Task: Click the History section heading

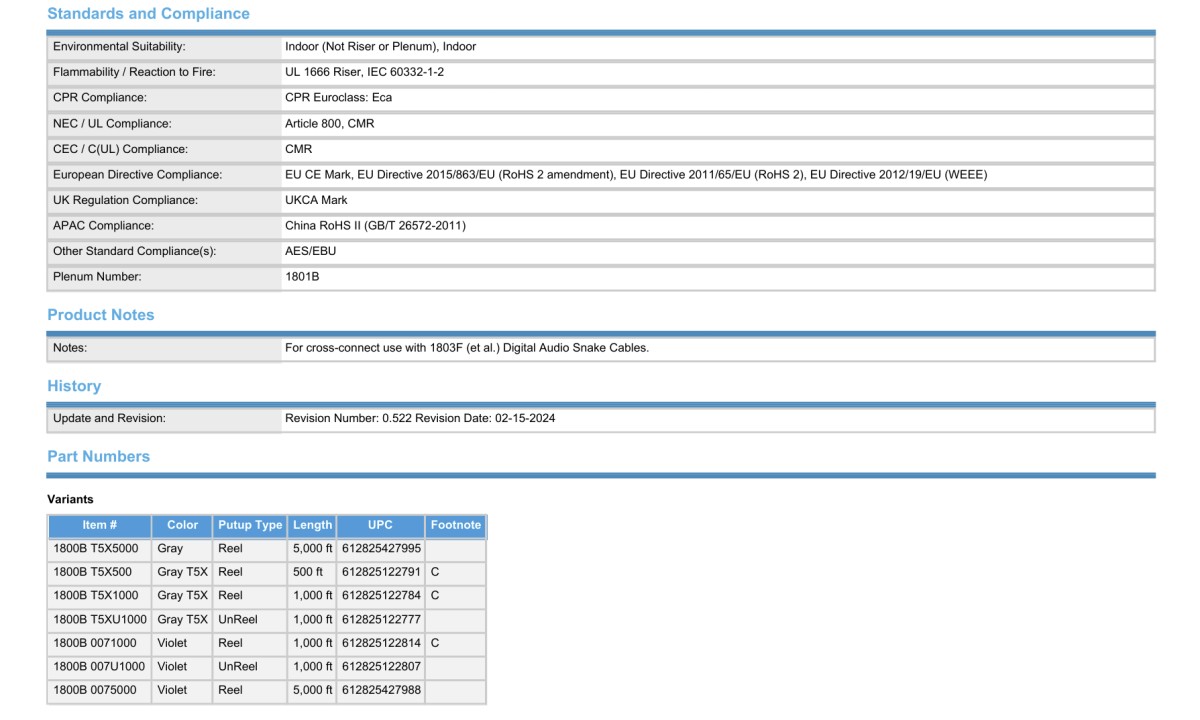Action: (x=74, y=386)
